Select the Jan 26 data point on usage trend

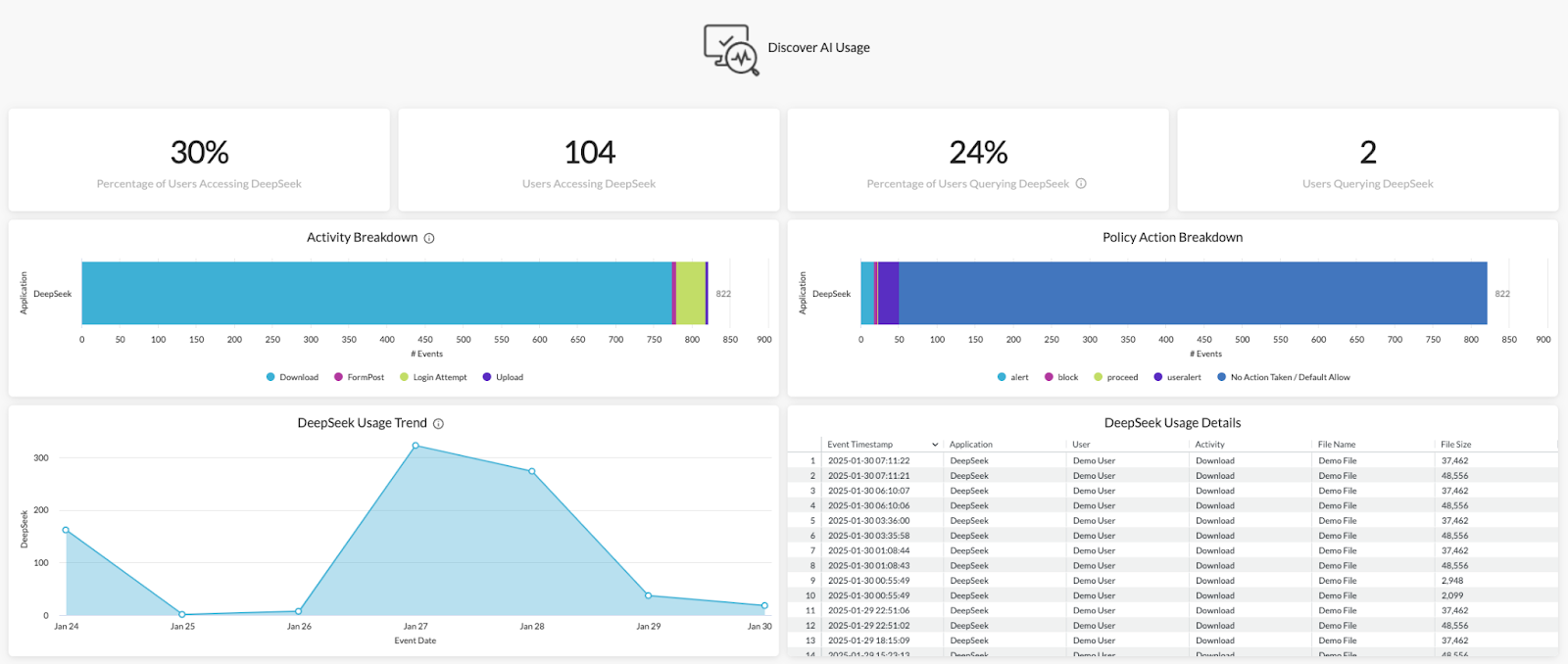point(299,611)
